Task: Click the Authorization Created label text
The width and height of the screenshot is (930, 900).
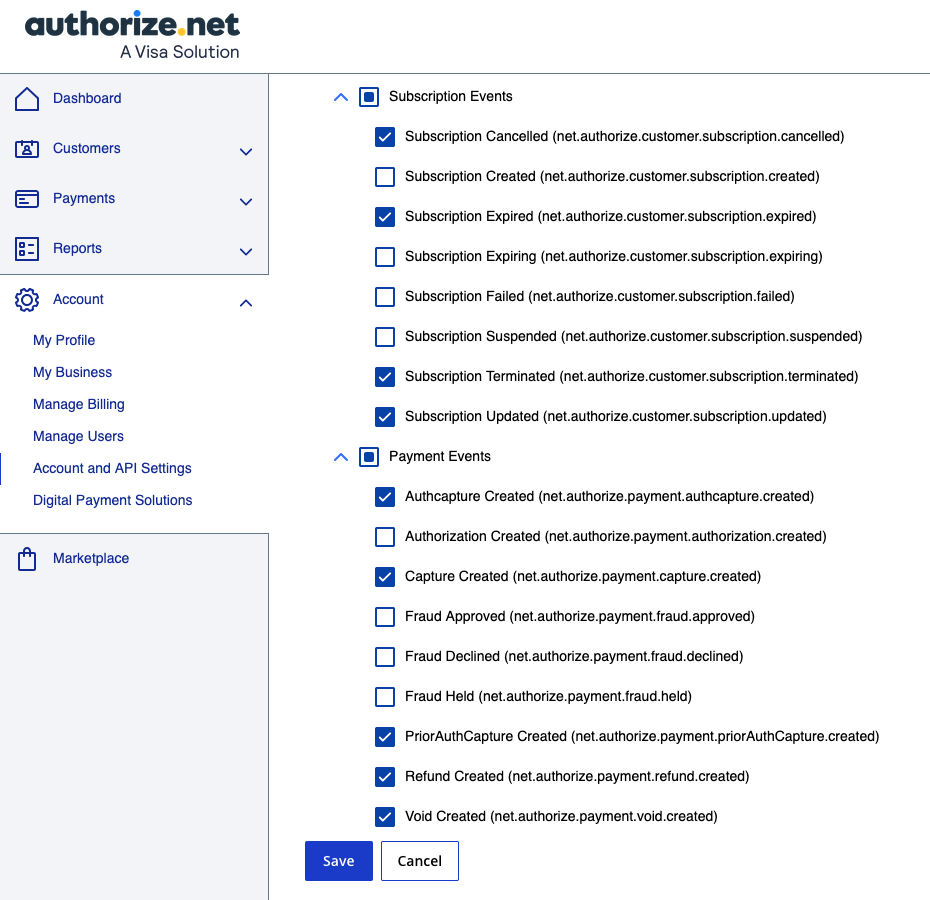Action: [x=616, y=536]
